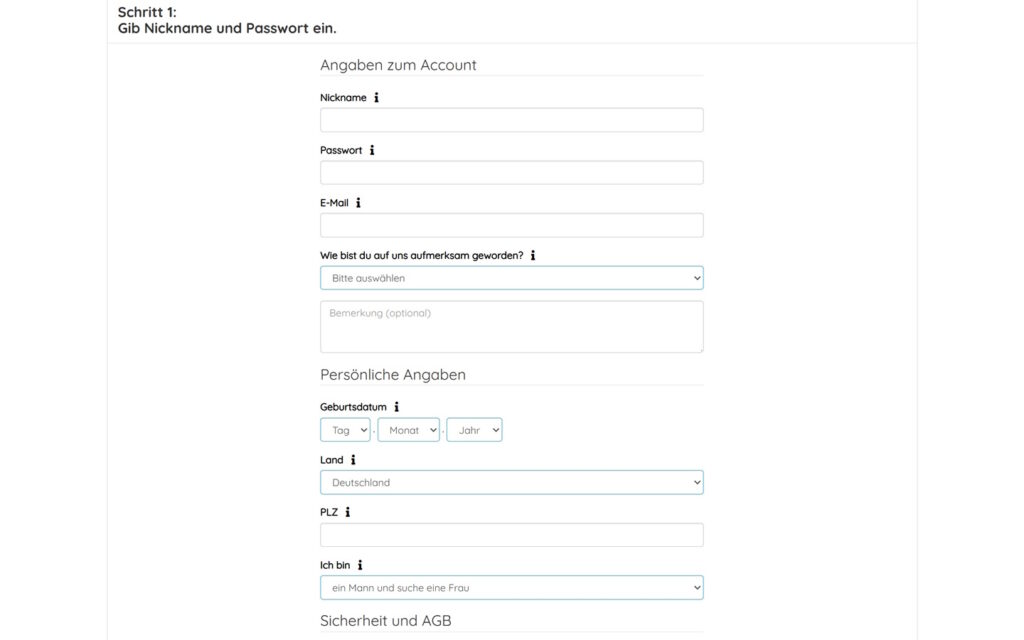Click the info icon beside PLZ
The height and width of the screenshot is (640, 1024).
pos(347,512)
